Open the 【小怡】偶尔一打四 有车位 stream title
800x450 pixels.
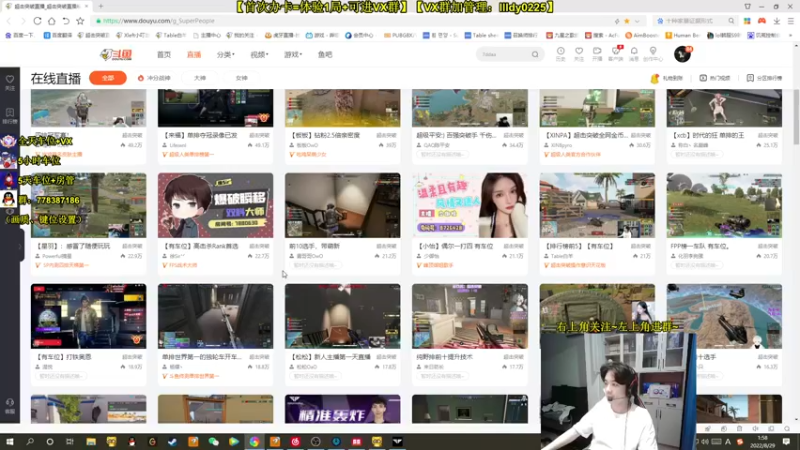click(455, 246)
